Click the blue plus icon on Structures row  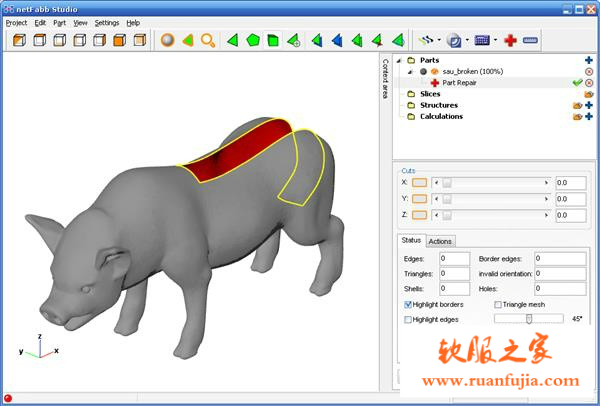589,105
